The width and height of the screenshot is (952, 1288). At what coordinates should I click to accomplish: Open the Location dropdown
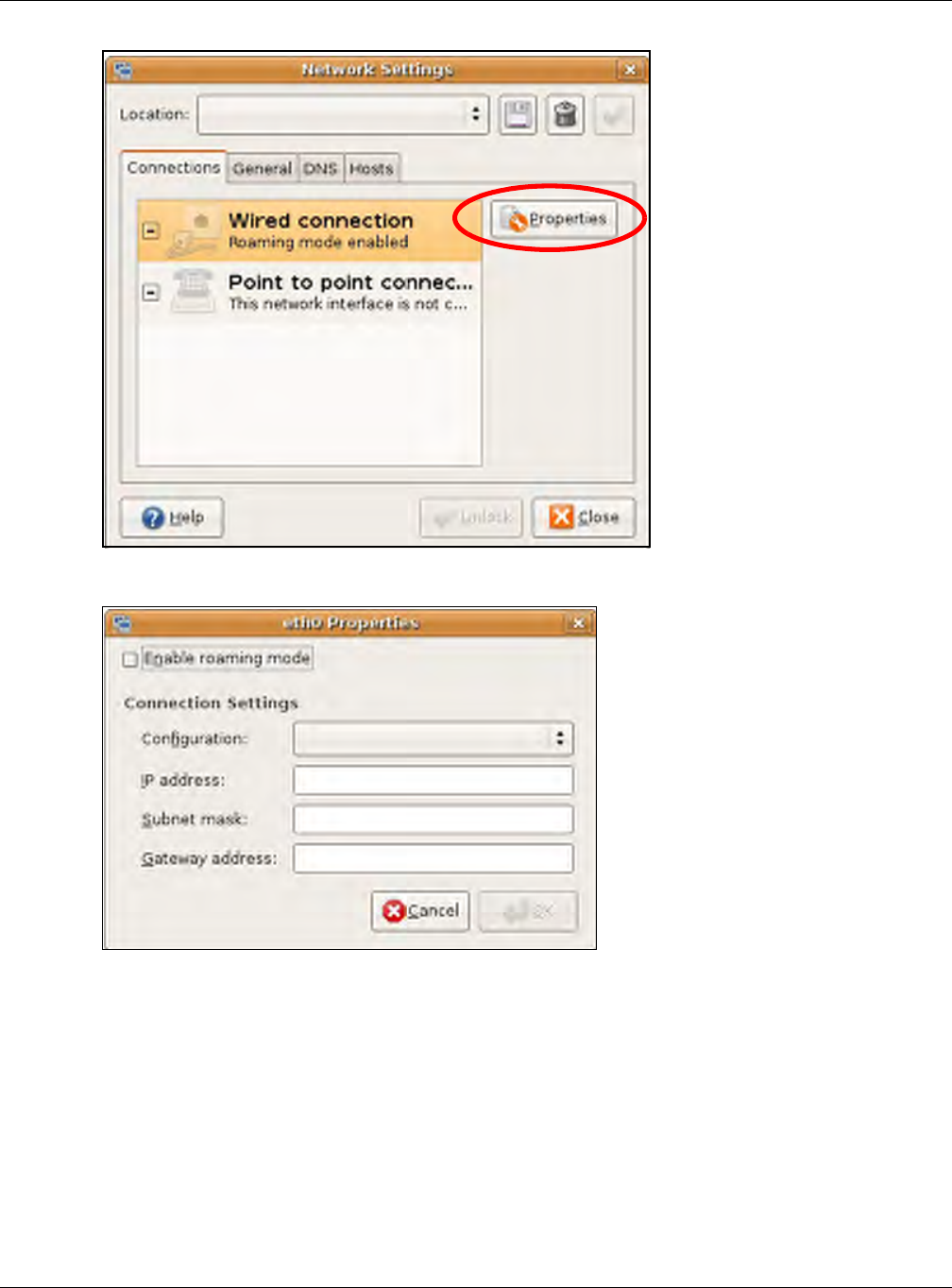(x=343, y=115)
